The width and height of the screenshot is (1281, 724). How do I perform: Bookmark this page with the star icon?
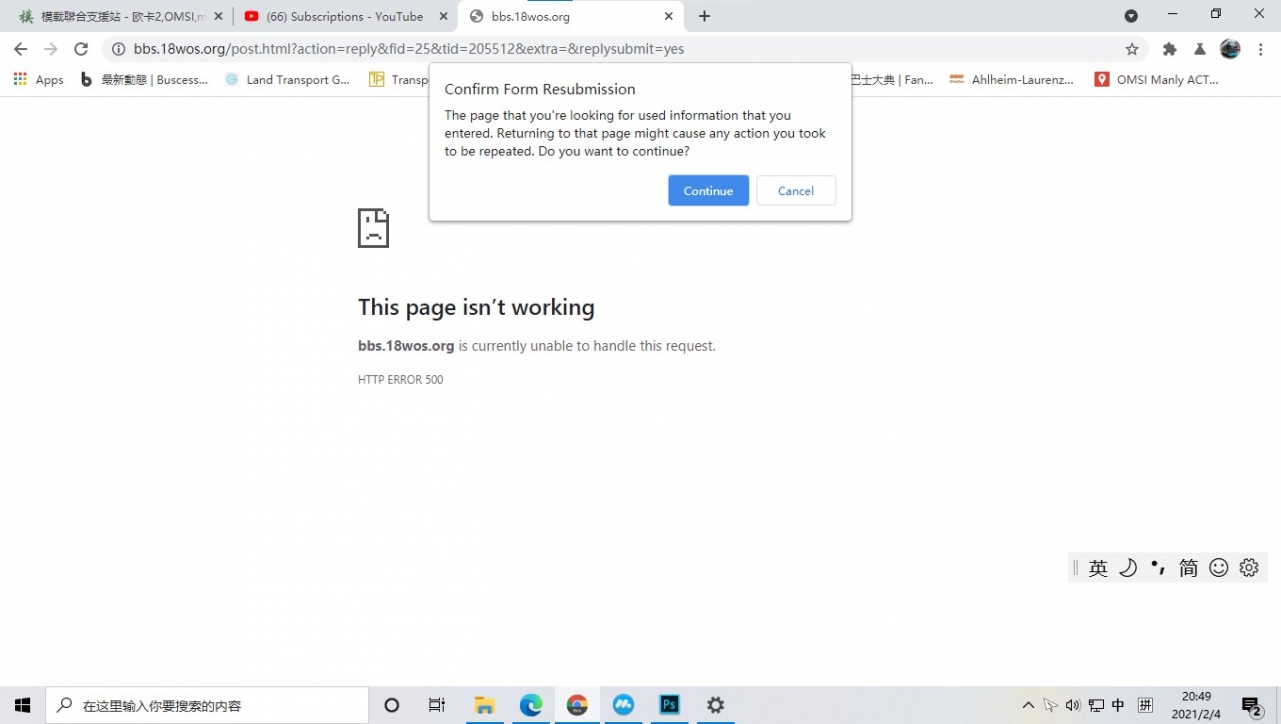tap(1132, 49)
